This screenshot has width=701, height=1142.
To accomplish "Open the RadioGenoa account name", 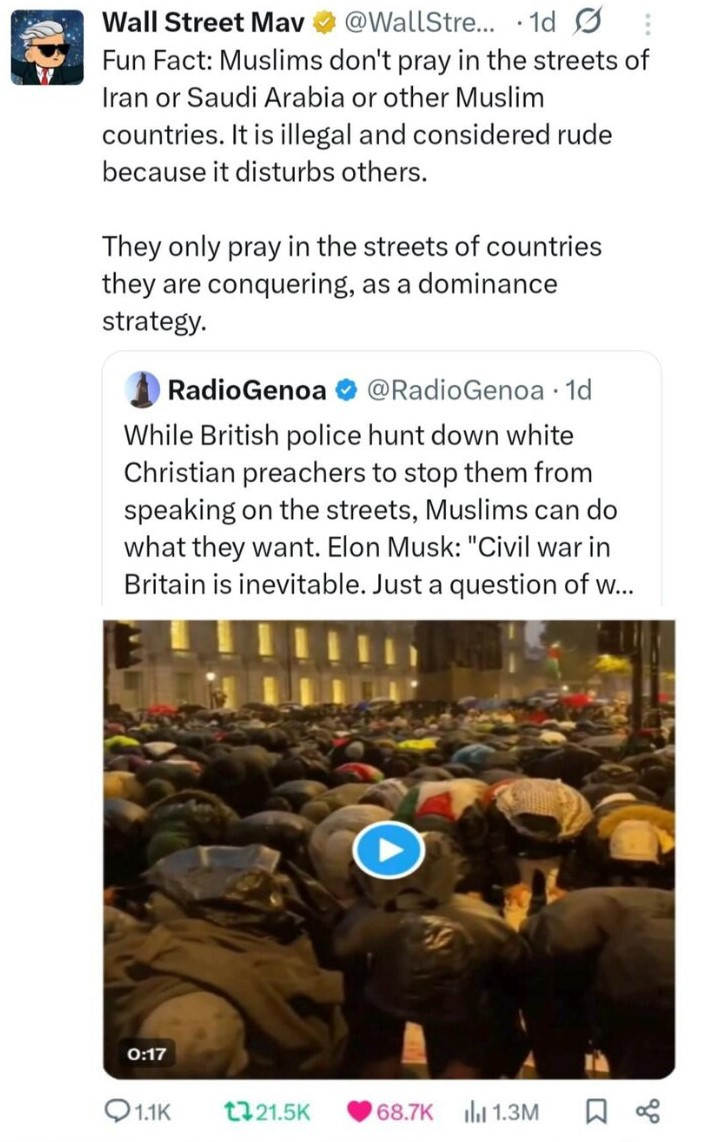I will tap(246, 390).
